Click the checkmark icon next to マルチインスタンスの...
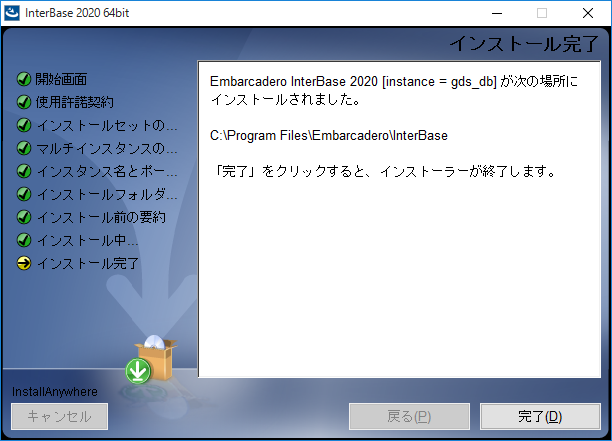Viewport: 612px width, 441px height. click(24, 148)
